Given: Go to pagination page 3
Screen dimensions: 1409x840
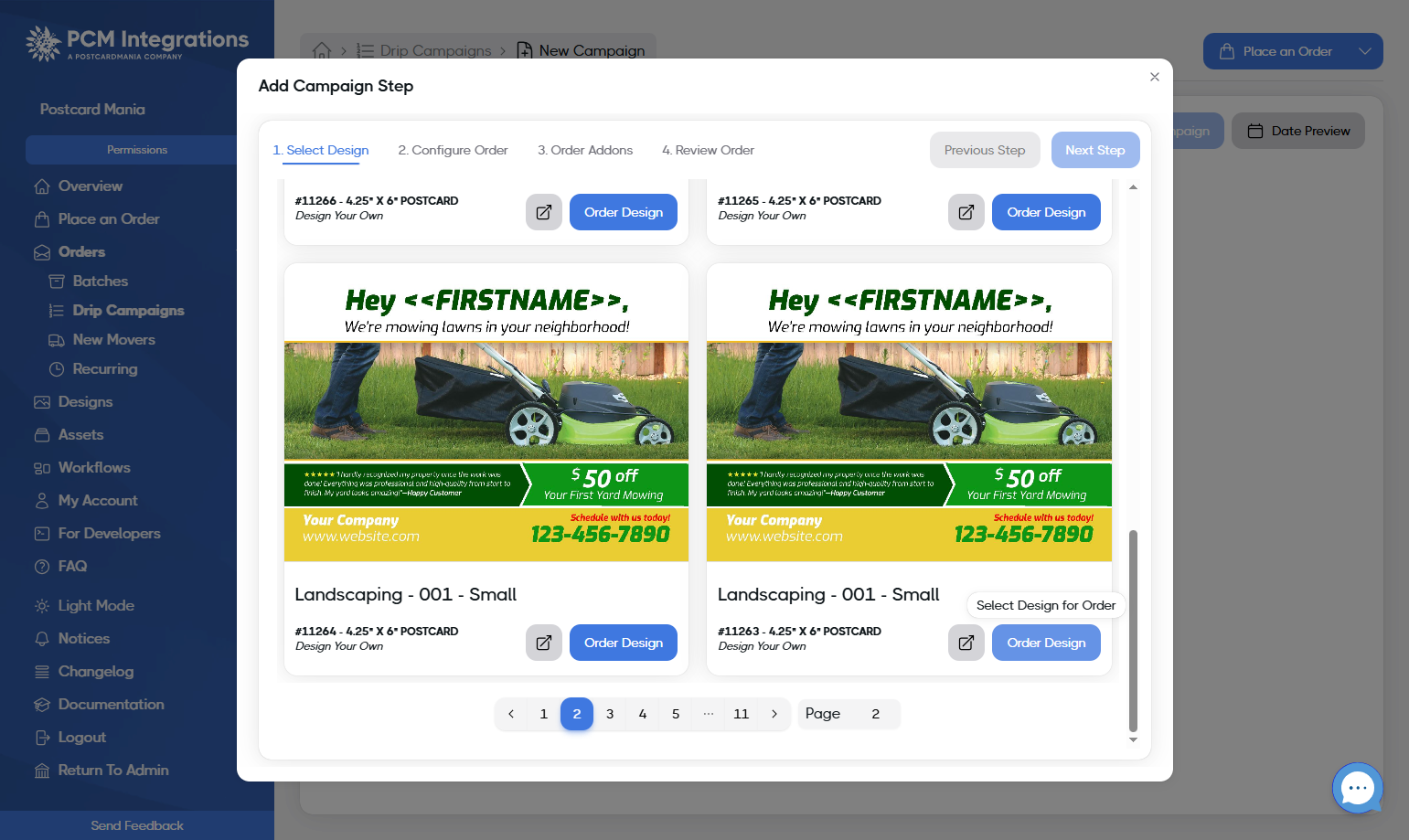Looking at the screenshot, I should pos(610,714).
